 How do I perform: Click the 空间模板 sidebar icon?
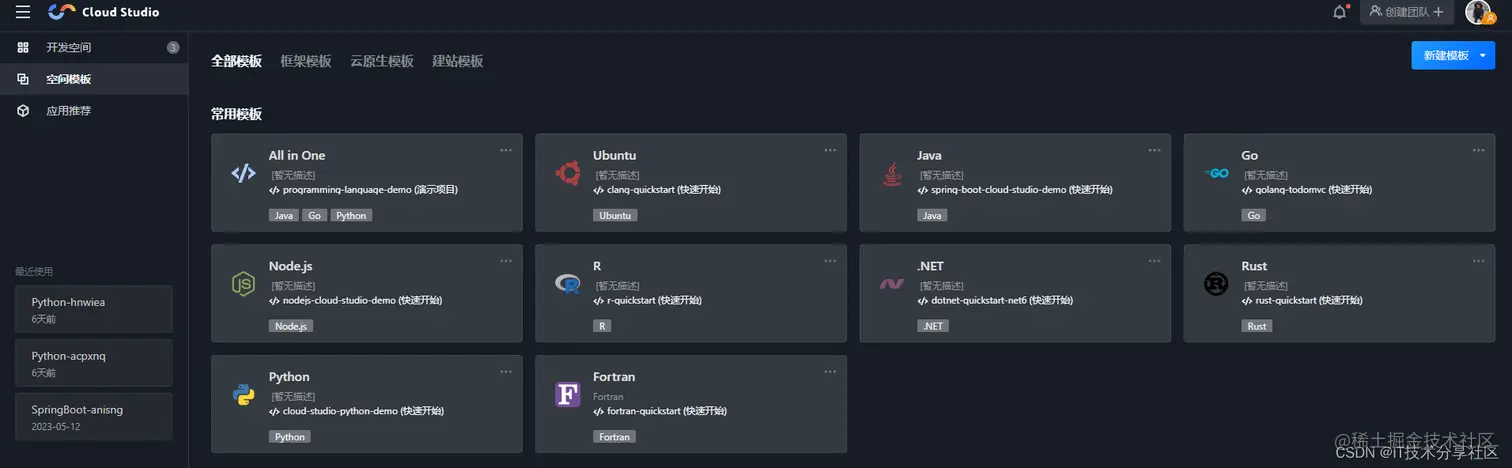coord(23,79)
